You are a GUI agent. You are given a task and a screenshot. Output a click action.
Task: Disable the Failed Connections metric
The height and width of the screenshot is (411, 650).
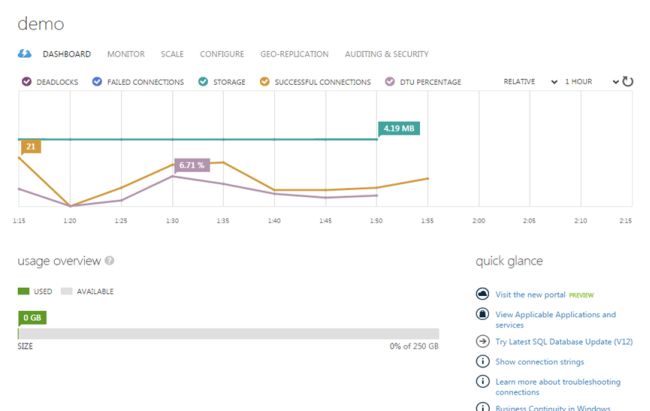click(97, 82)
